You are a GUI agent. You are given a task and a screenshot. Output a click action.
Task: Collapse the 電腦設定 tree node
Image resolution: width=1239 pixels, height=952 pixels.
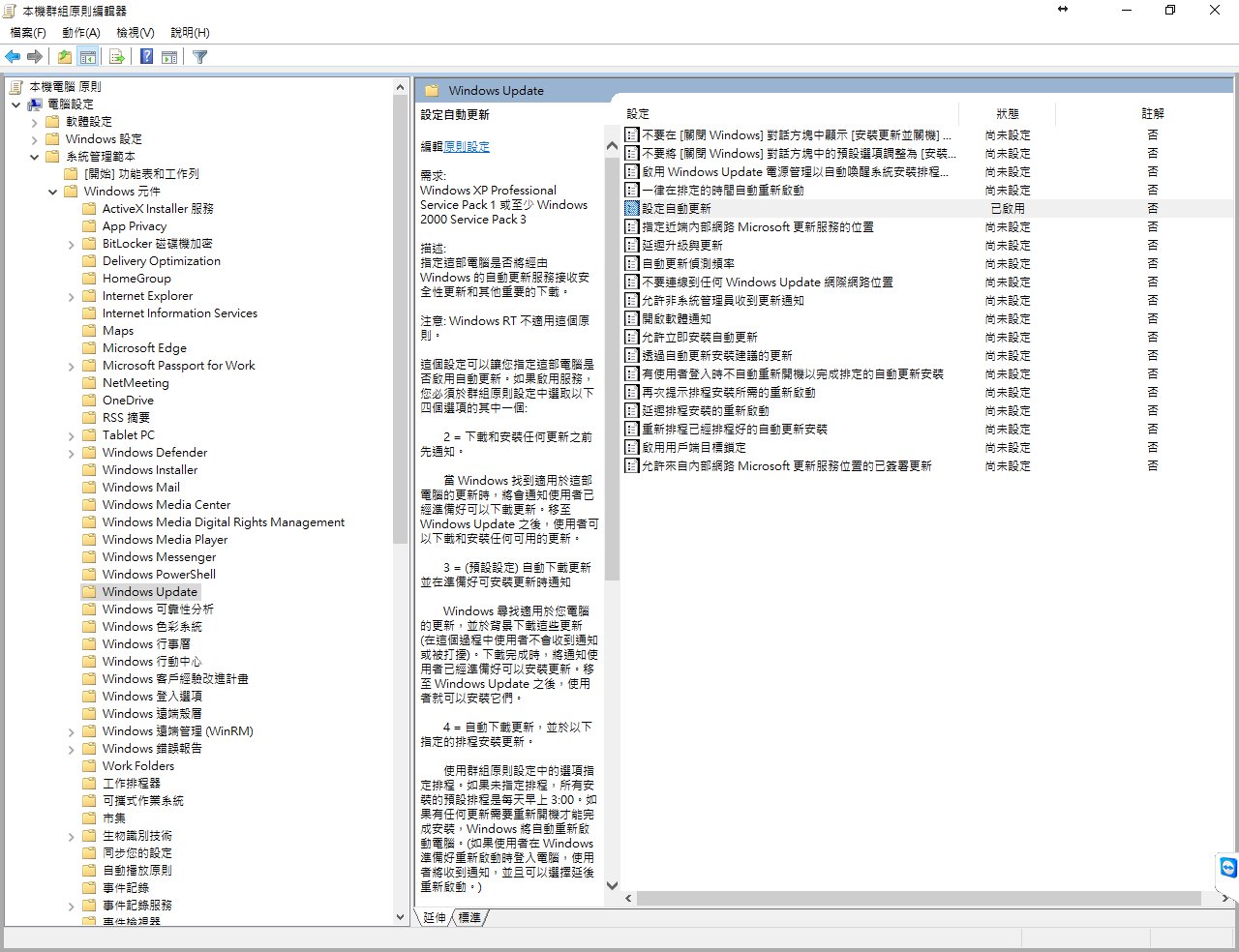[15, 104]
